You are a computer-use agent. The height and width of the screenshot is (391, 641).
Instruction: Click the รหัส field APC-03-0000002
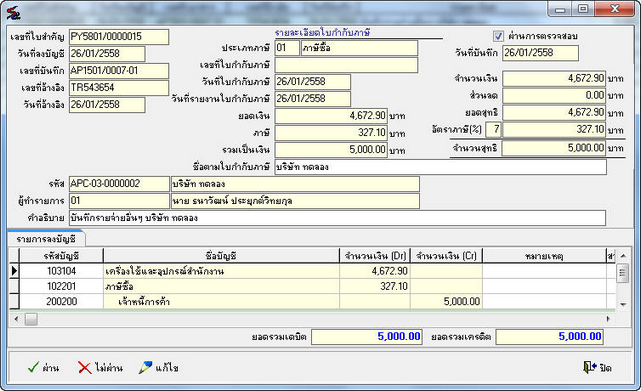119,184
